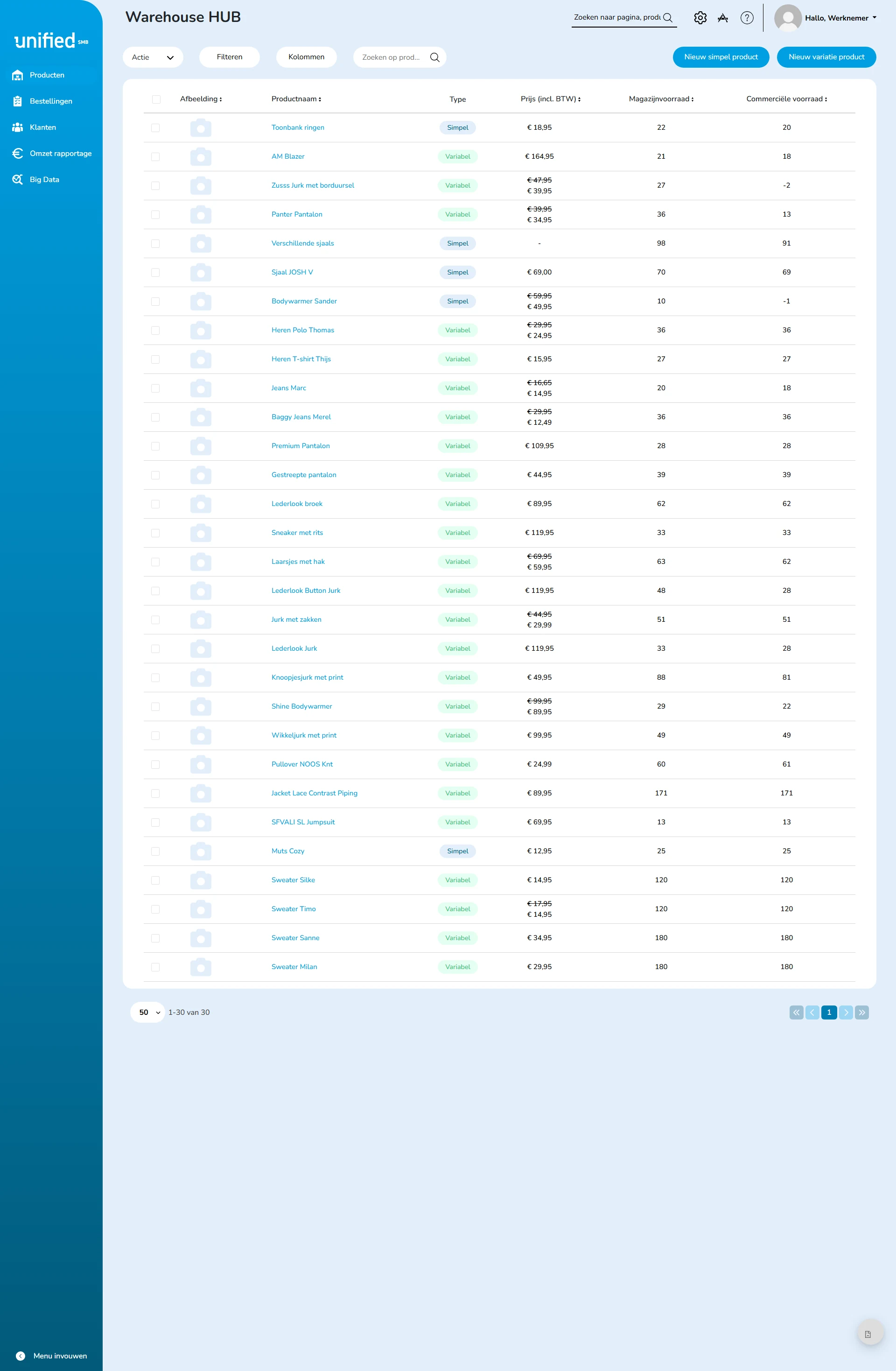896x1371 pixels.
Task: Open the Filteren button
Action: pos(229,57)
